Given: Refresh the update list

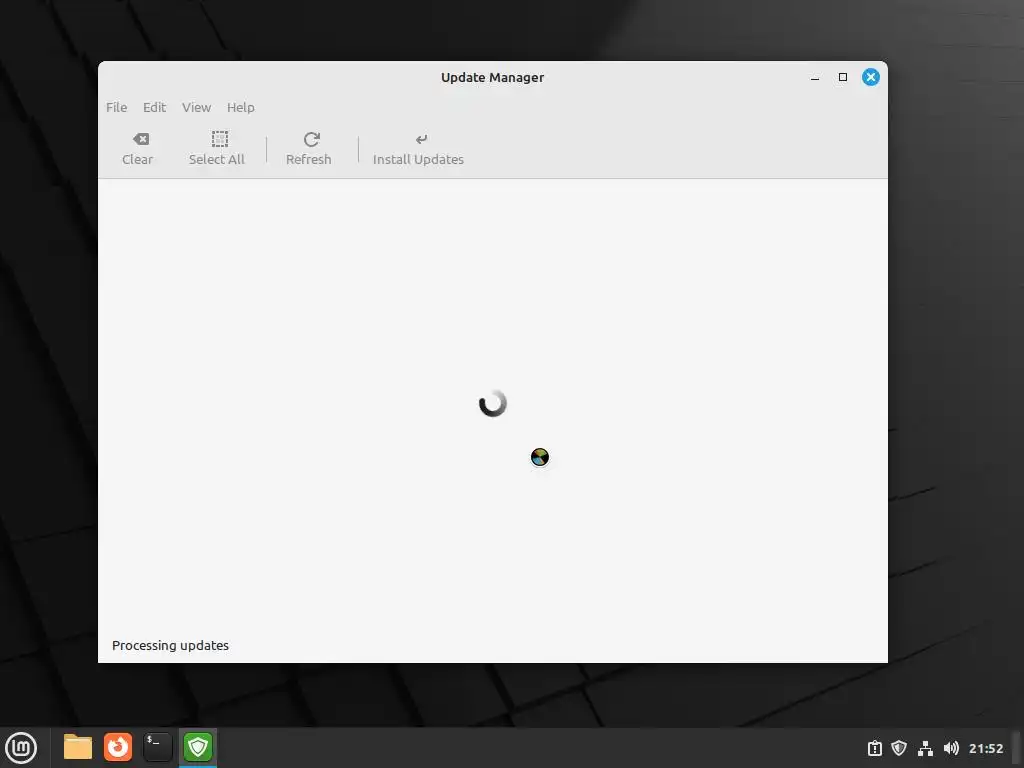Looking at the screenshot, I should pyautogui.click(x=309, y=149).
